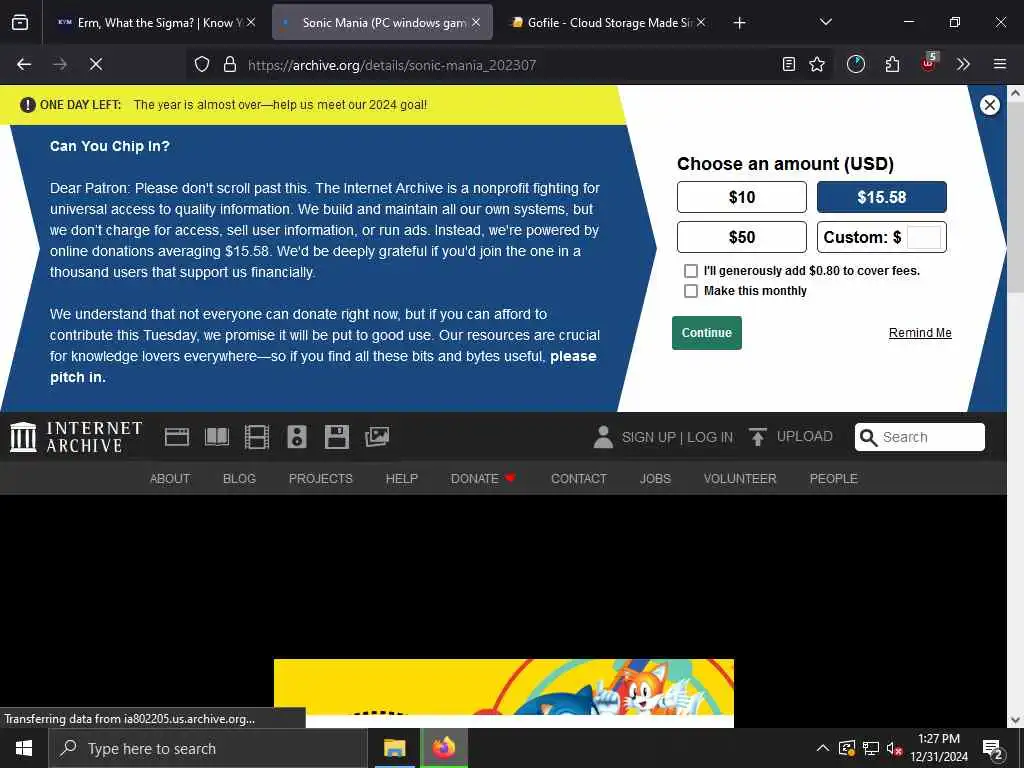Open the Software floppy icon
The image size is (1024, 768).
(337, 437)
